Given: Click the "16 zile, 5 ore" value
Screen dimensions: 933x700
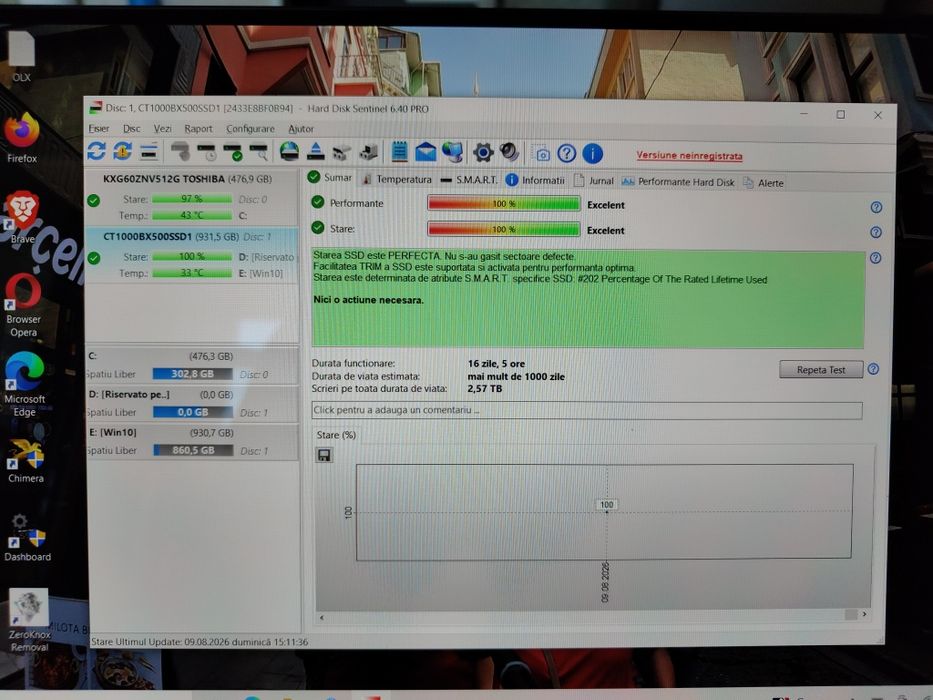Looking at the screenshot, I should coord(496,364).
